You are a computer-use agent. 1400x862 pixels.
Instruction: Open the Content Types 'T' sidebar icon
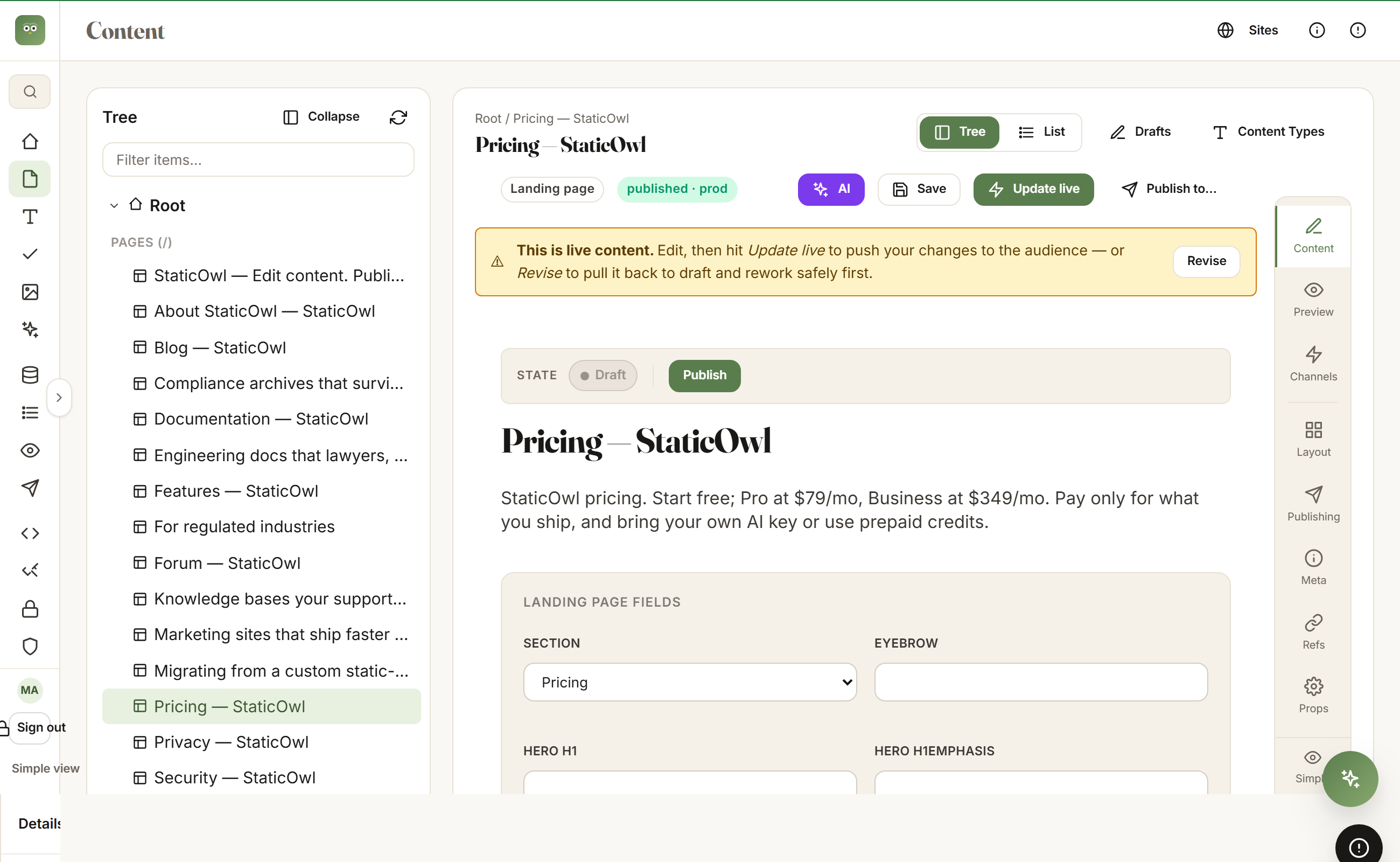[30, 217]
